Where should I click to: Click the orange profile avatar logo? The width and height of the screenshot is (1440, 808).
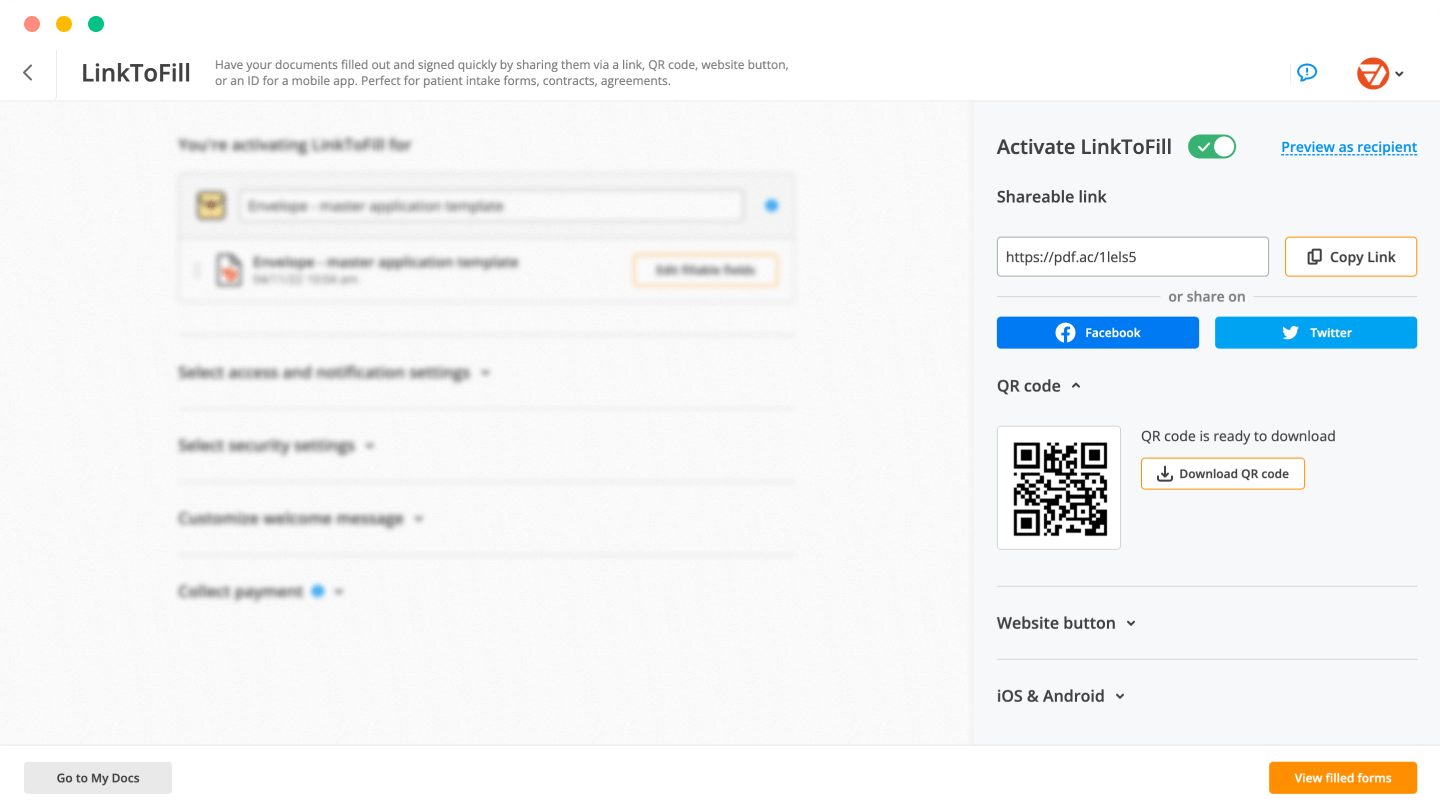tap(1372, 73)
